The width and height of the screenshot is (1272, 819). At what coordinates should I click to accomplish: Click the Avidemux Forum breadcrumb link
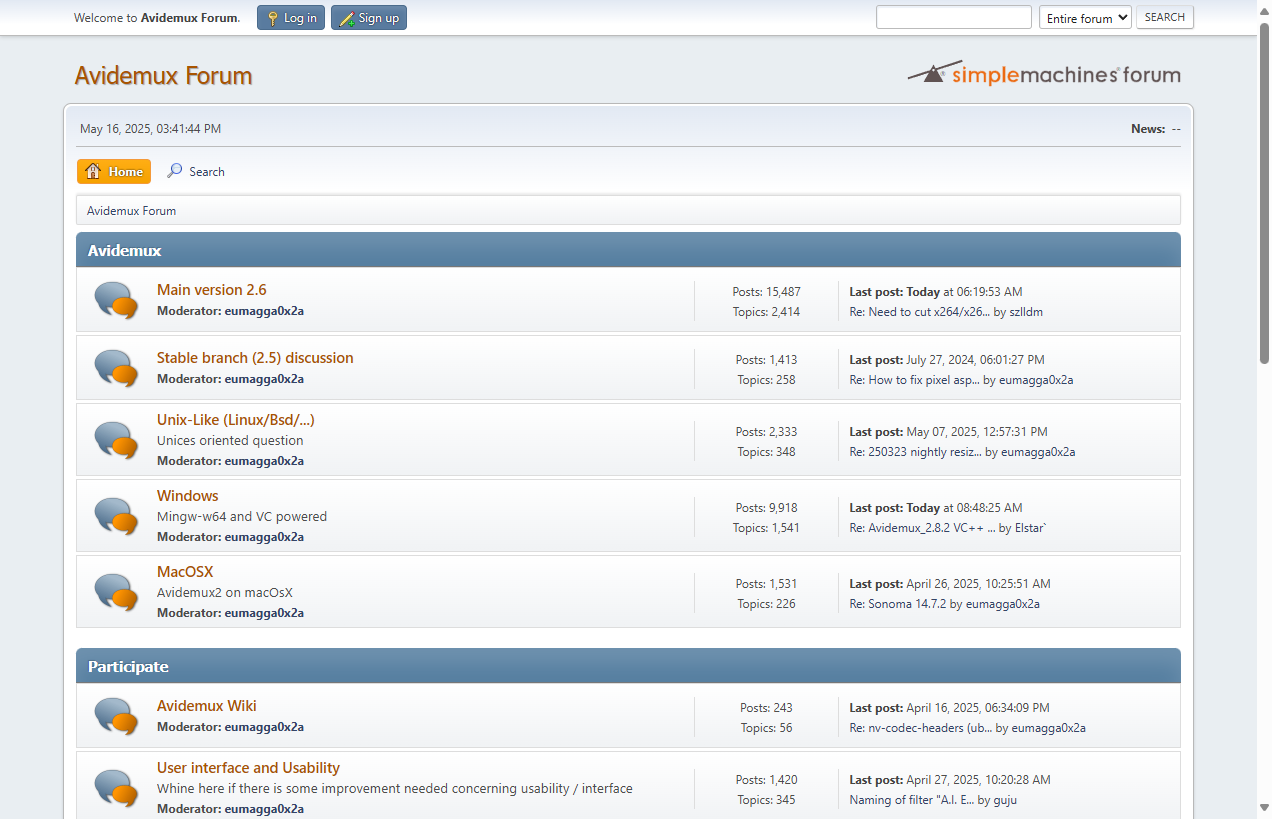[x=131, y=211]
